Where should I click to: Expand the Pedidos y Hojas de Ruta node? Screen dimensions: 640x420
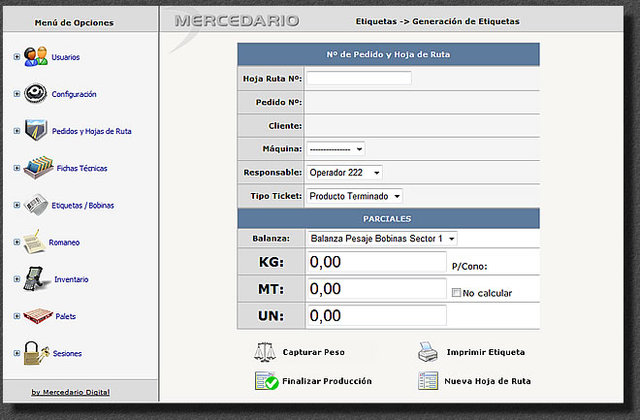(17, 131)
